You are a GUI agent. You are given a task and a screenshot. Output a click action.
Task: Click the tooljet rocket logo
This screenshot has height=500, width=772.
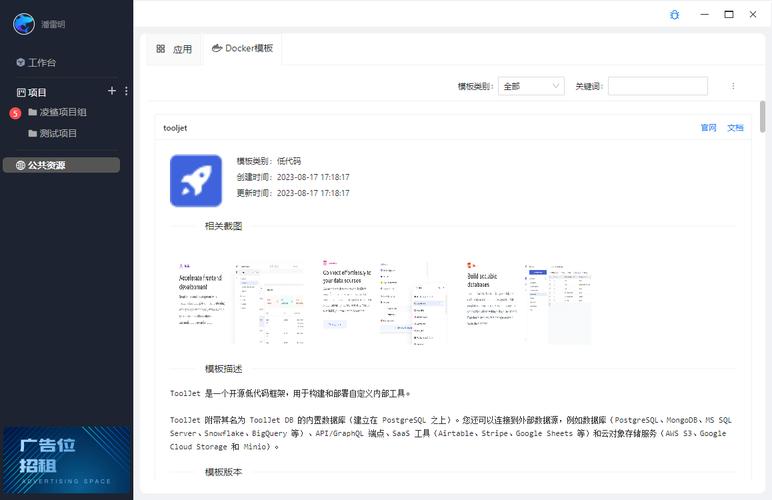pyautogui.click(x=196, y=181)
